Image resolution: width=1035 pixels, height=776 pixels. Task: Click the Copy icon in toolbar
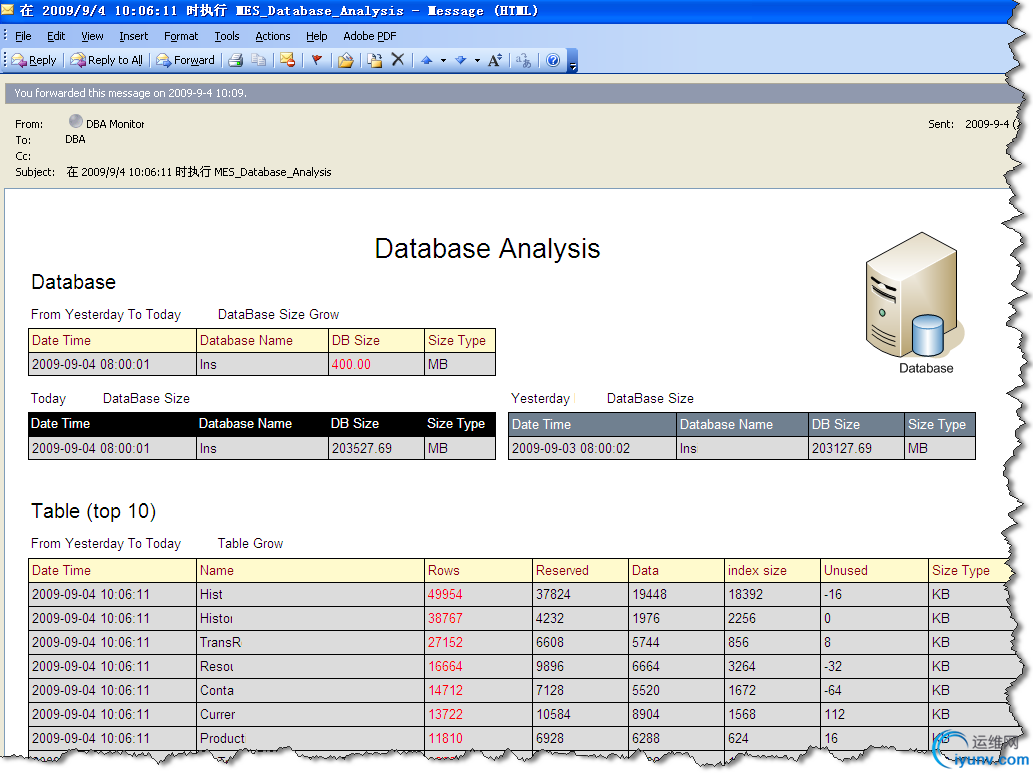tap(259, 61)
